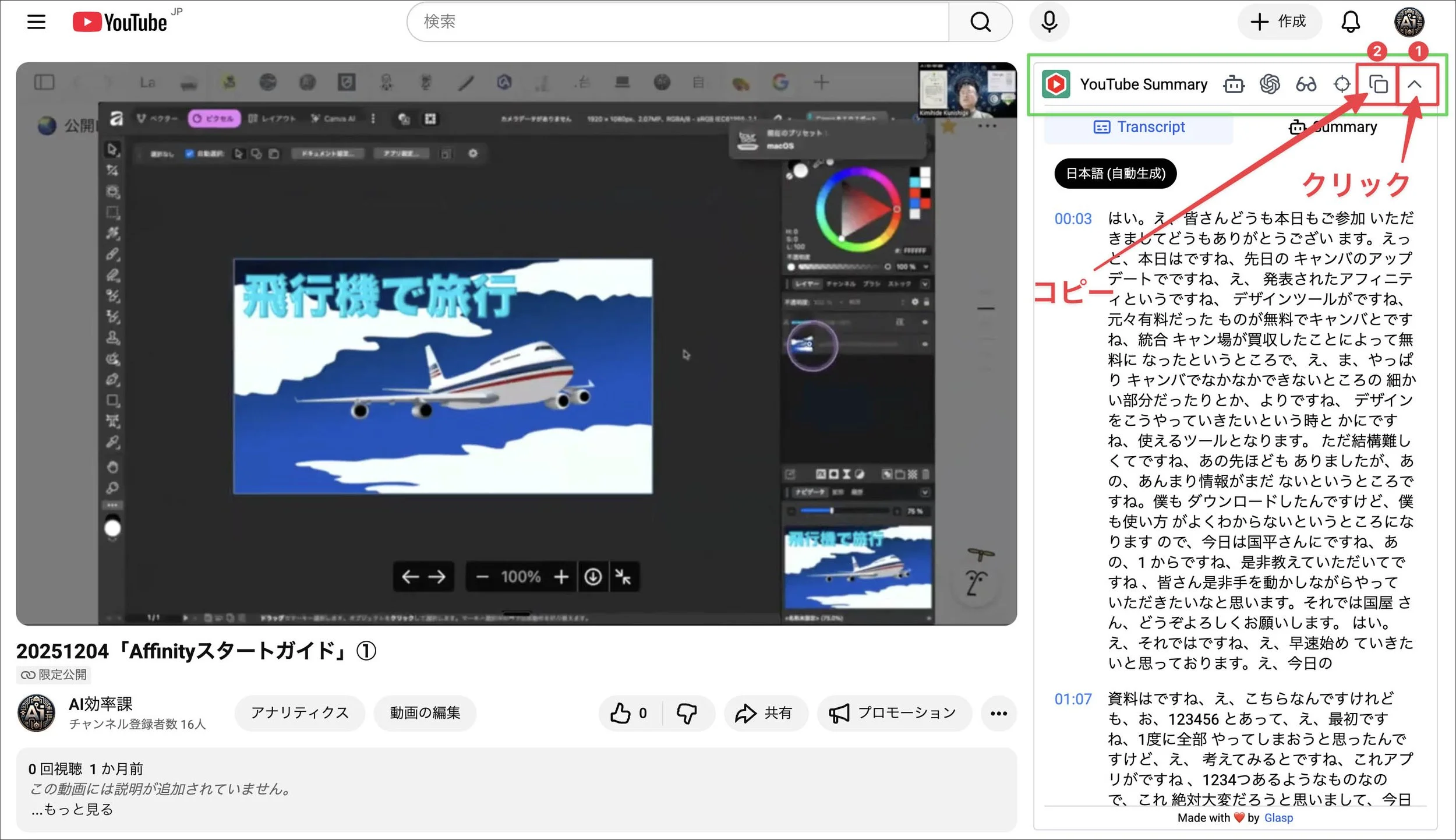Viewport: 1456px width, 840px height.
Task: Expand description with もっと見る
Action: (x=72, y=809)
